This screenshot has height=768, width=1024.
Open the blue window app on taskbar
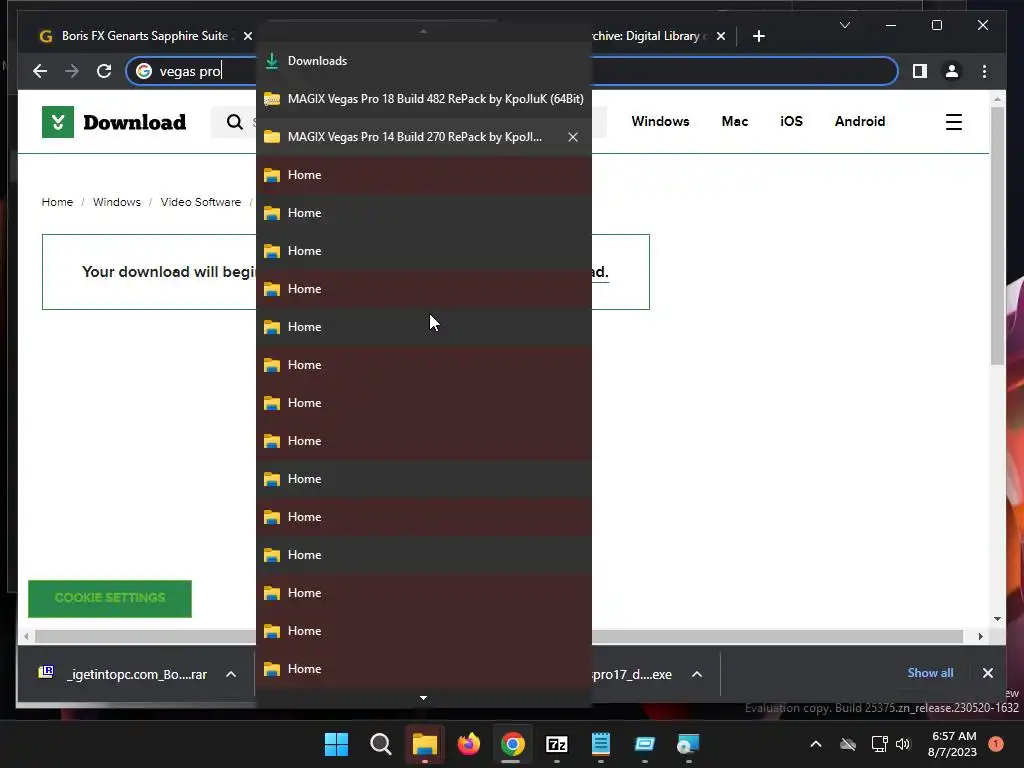tap(645, 744)
